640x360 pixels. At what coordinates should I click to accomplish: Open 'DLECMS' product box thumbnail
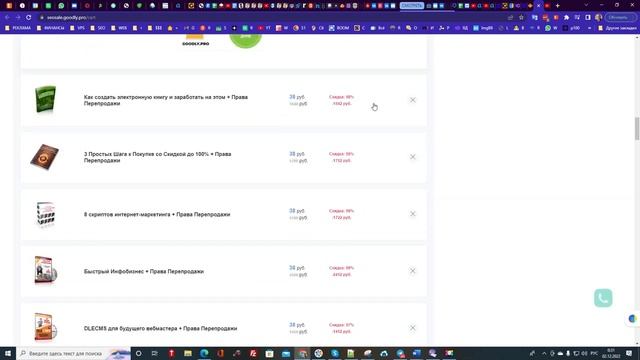coord(46,327)
